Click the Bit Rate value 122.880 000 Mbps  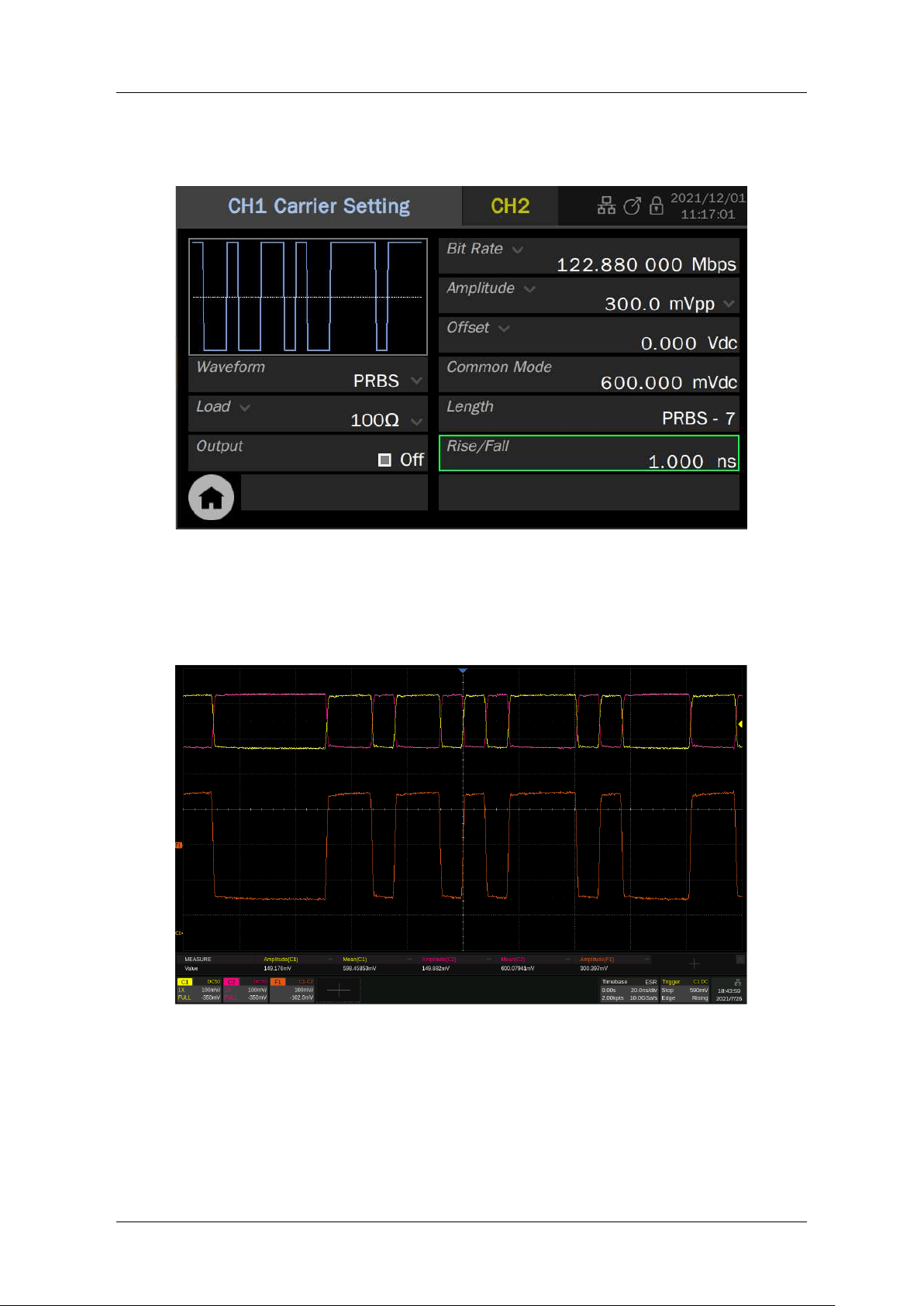tap(646, 264)
